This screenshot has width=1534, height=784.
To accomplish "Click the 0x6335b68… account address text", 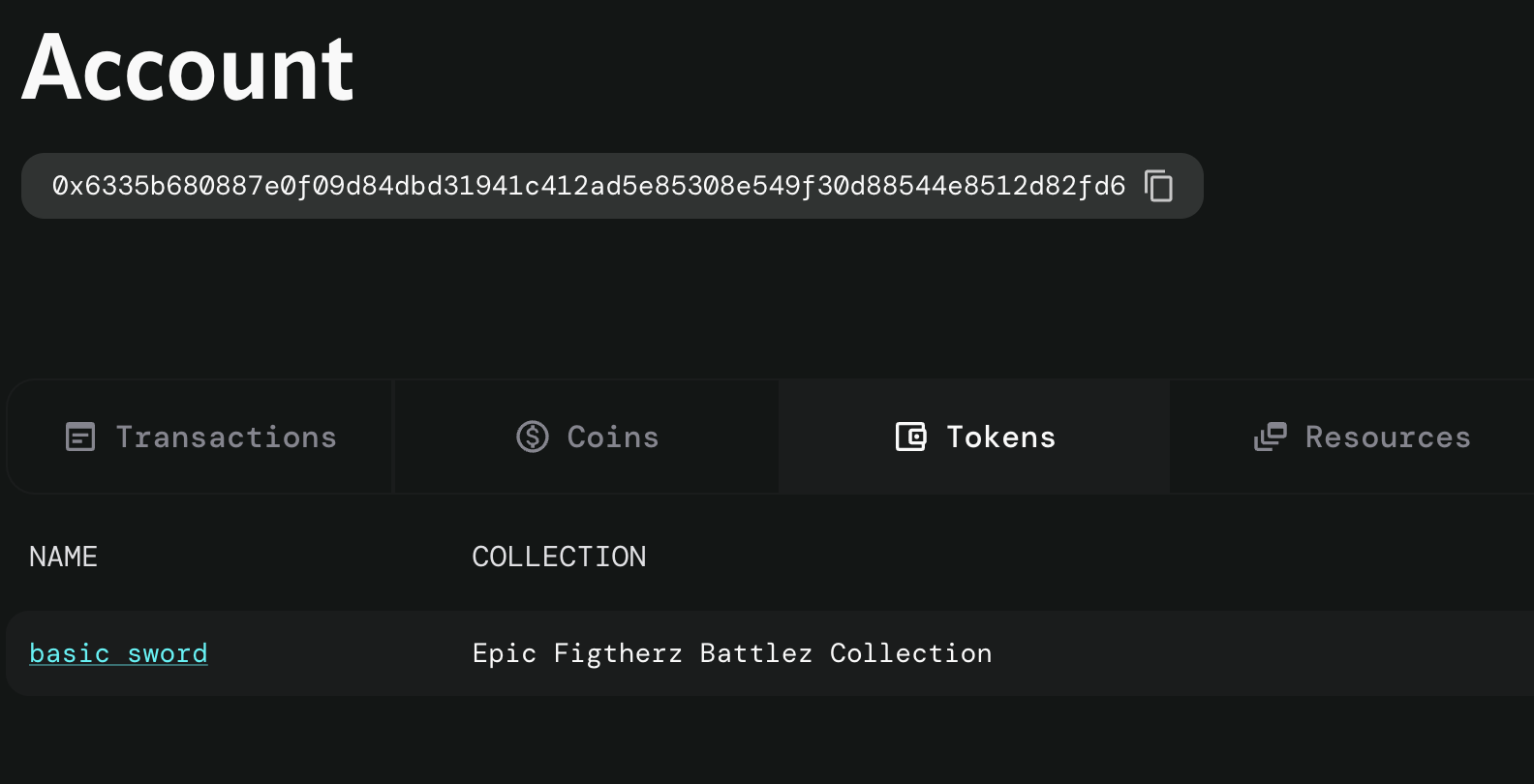I will pos(589,186).
